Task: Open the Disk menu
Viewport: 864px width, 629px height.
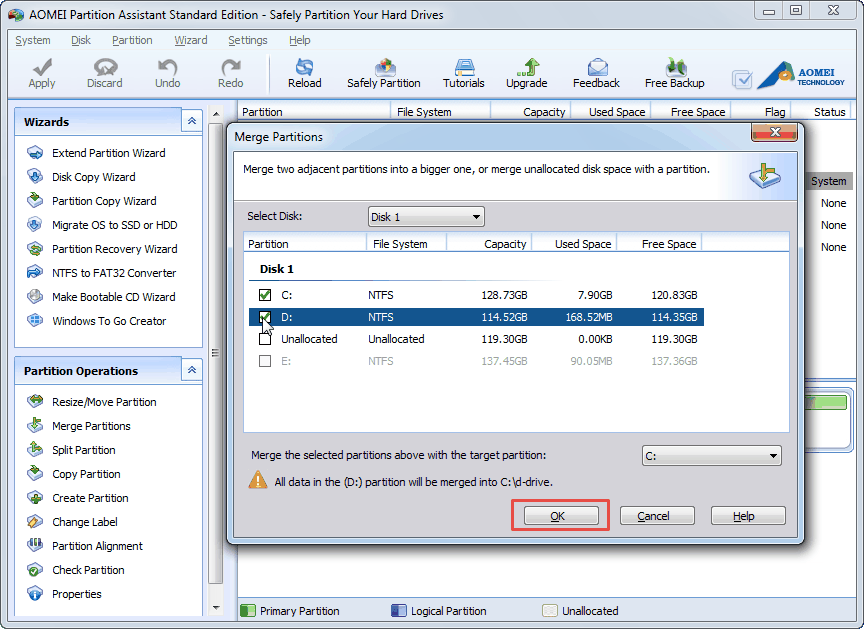Action: (x=81, y=40)
